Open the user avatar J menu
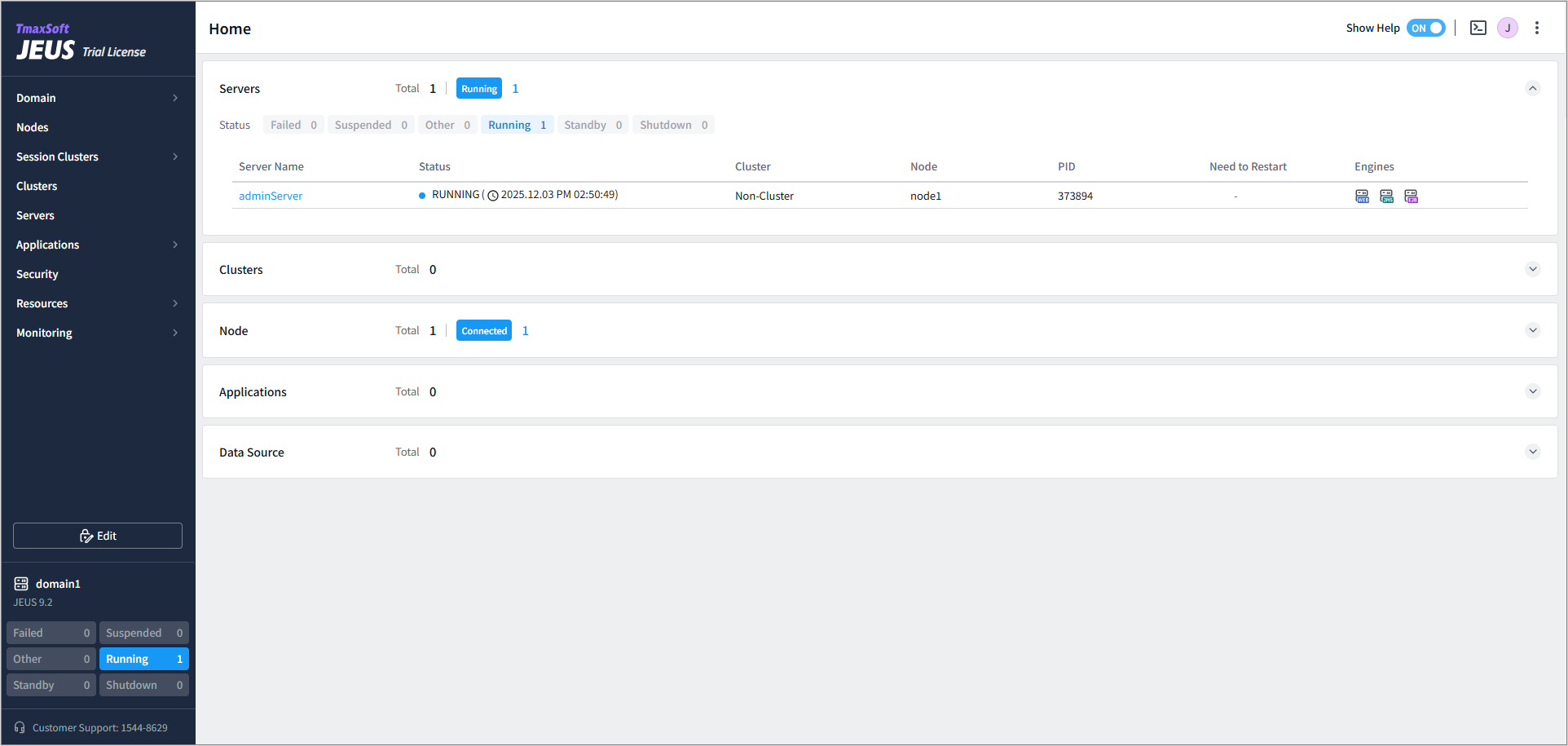This screenshot has height=746, width=1568. click(1507, 28)
